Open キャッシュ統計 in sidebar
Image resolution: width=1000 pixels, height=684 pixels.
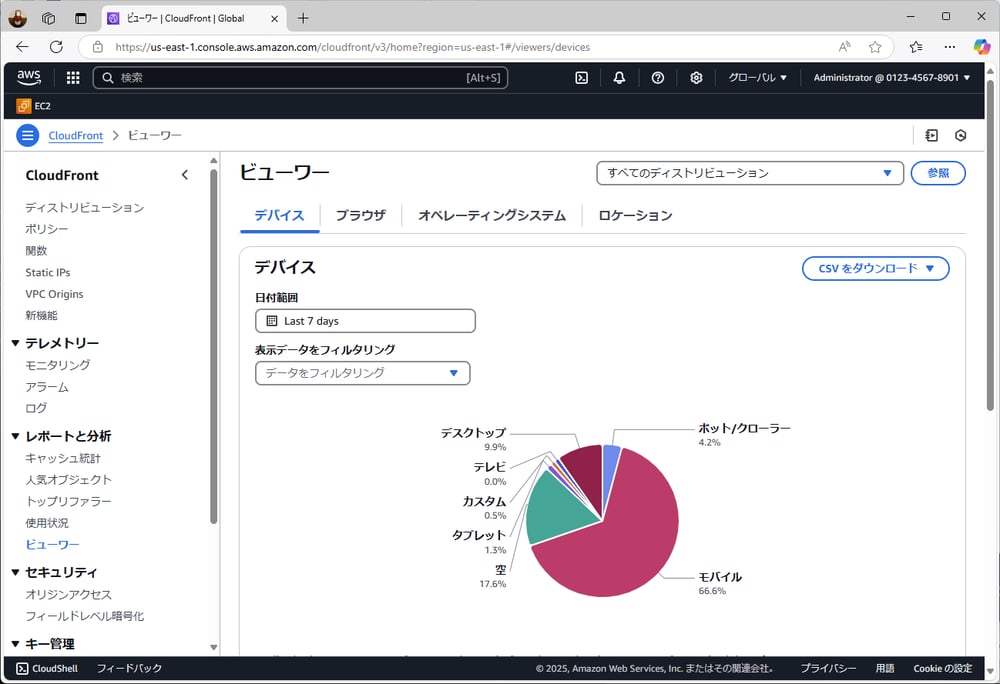pyautogui.click(x=62, y=458)
